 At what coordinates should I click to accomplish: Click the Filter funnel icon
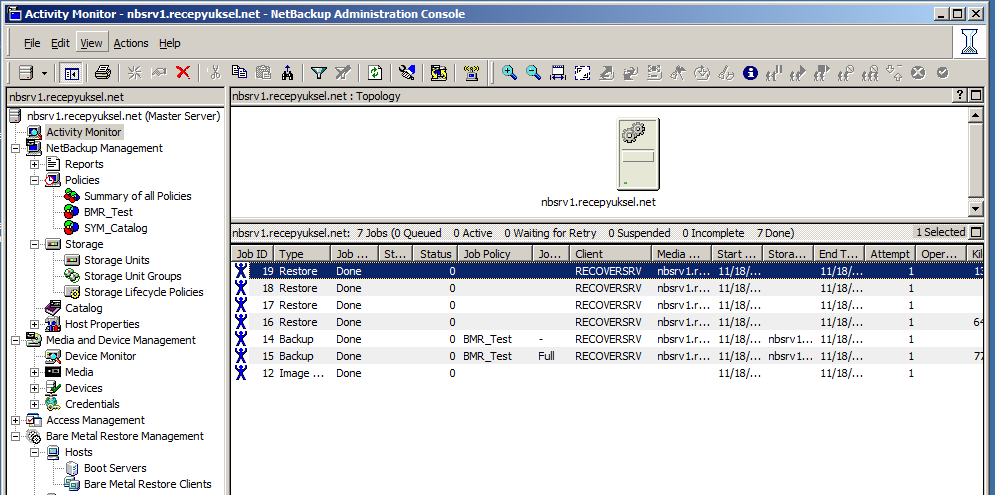[319, 73]
